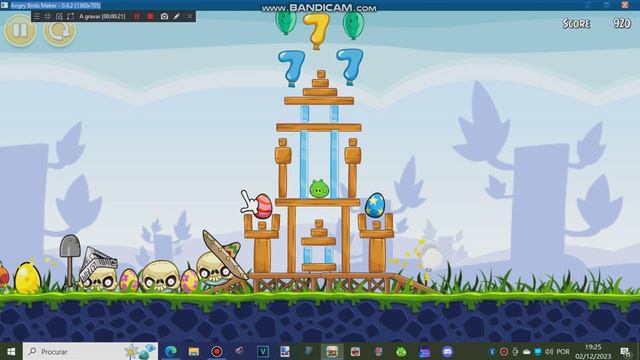Image resolution: width=640 pixels, height=360 pixels.
Task: Click the cloud icon in the system tray
Action: [527, 351]
